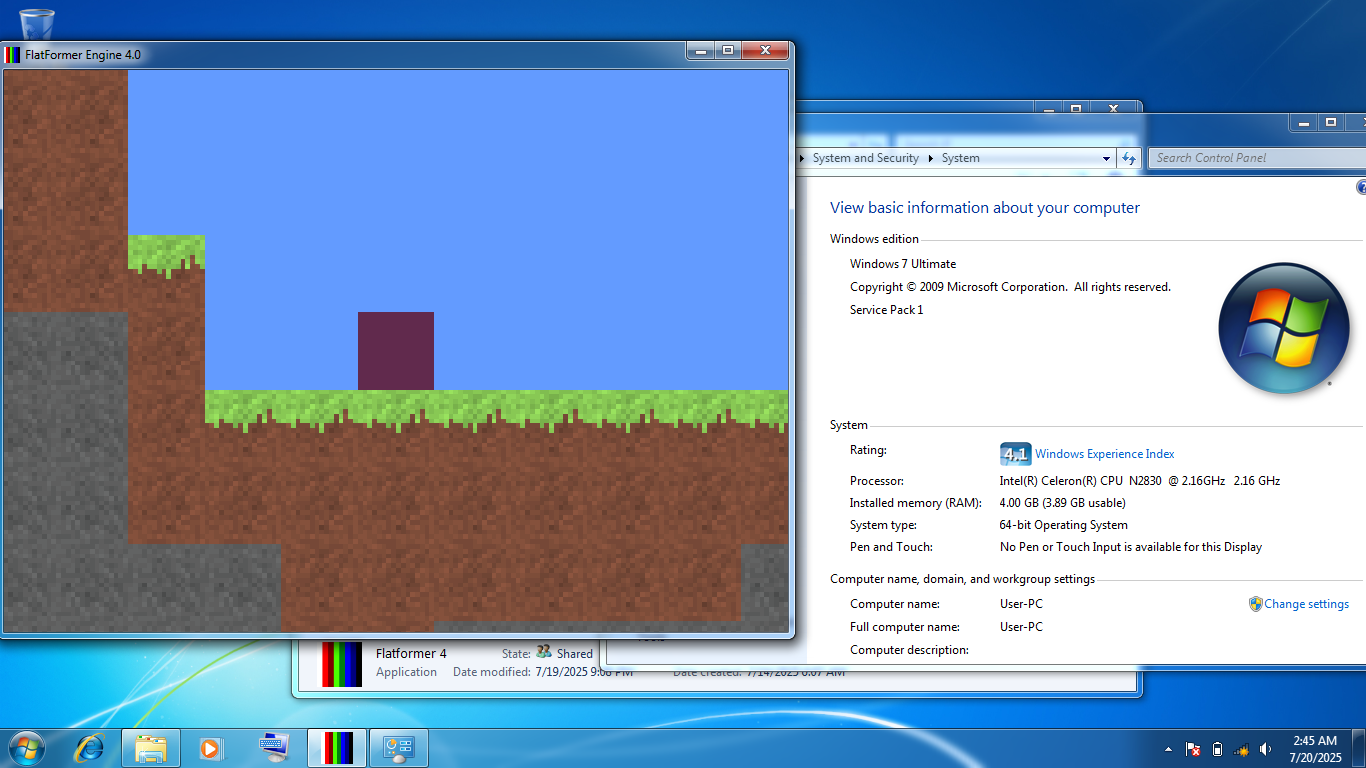This screenshot has height=768, width=1366.
Task: Open Windows Explorer from the taskbar
Action: coord(151,748)
